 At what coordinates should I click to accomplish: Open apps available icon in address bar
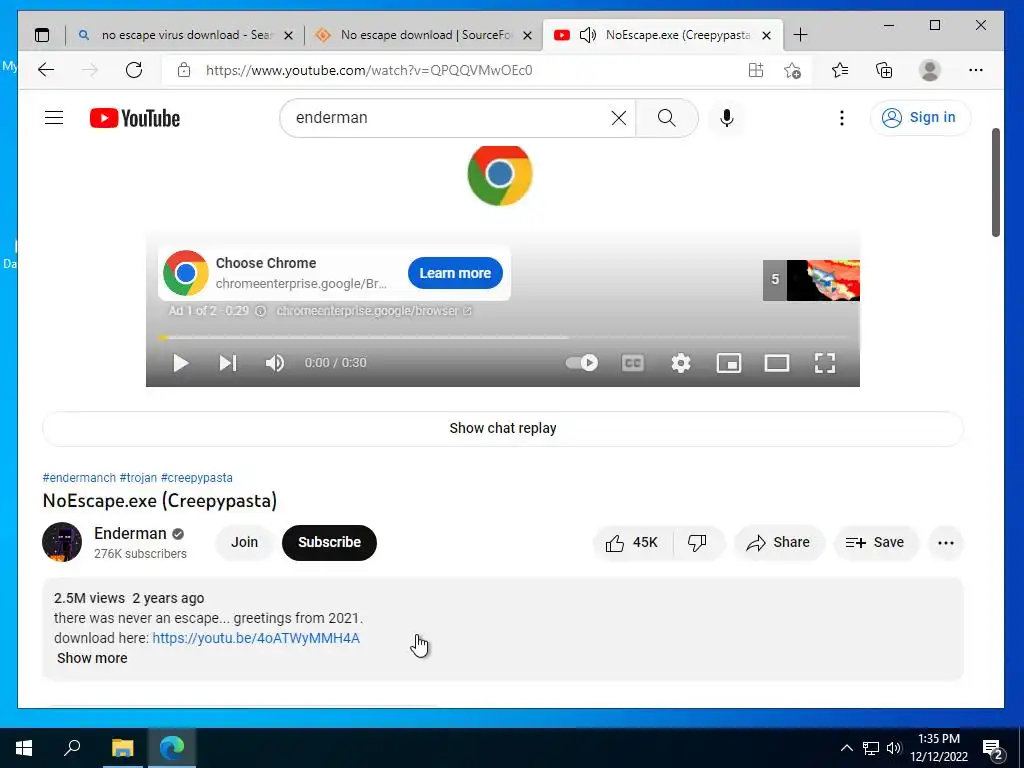tap(756, 70)
